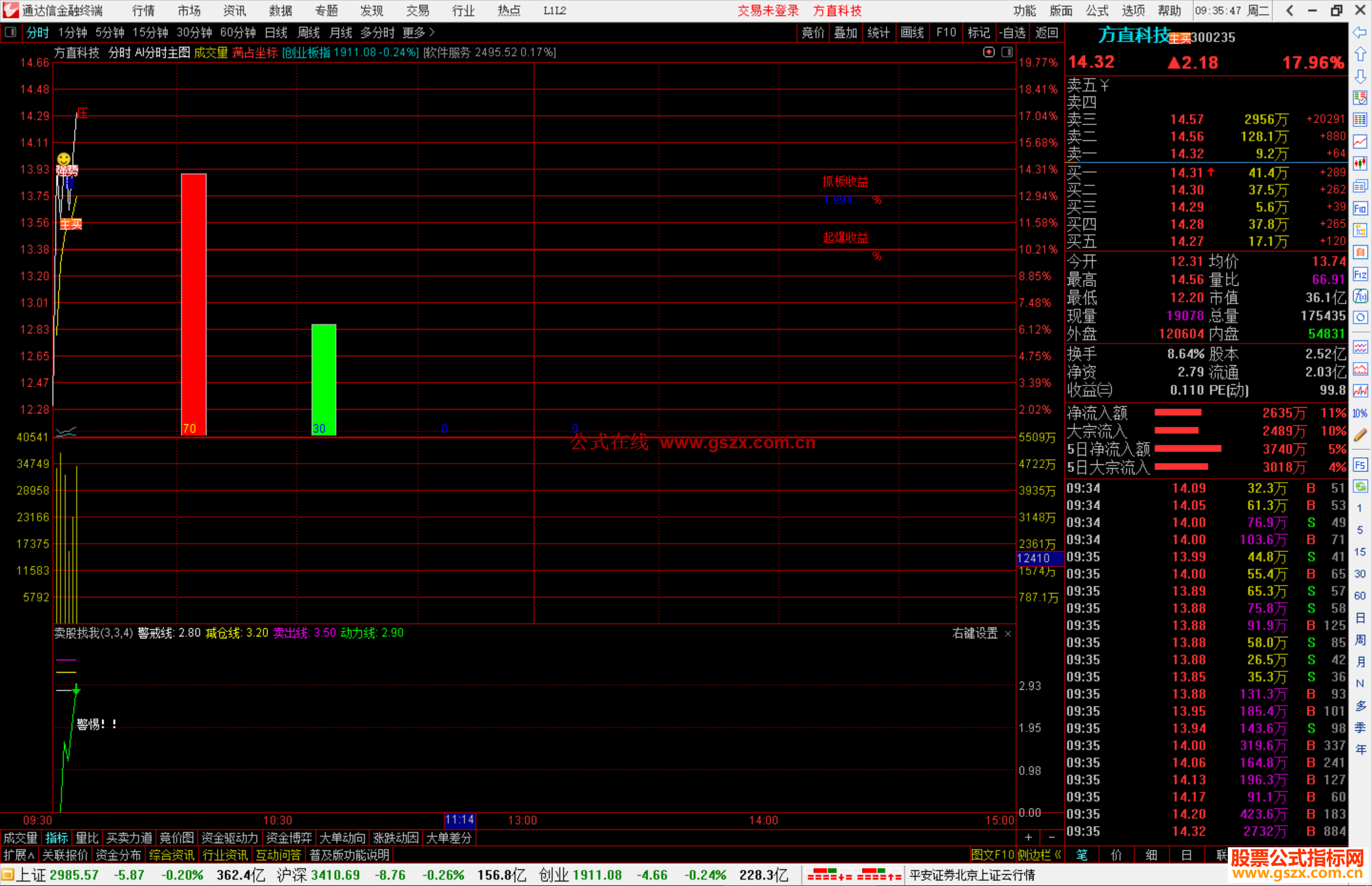Toggle the chart side panel icon

point(1007,52)
